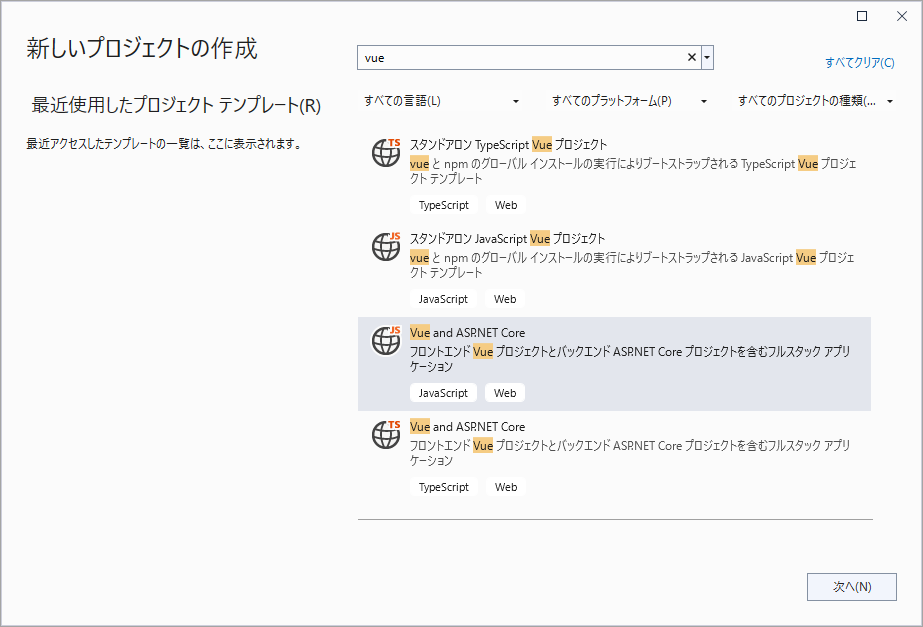
Task: Clear the search text with the X icon
Action: [x=692, y=58]
